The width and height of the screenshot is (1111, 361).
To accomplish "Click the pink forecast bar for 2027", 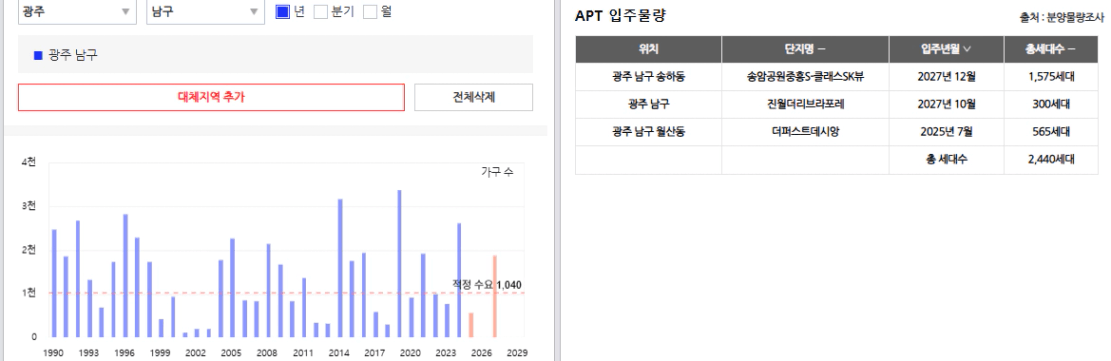I will coord(495,296).
